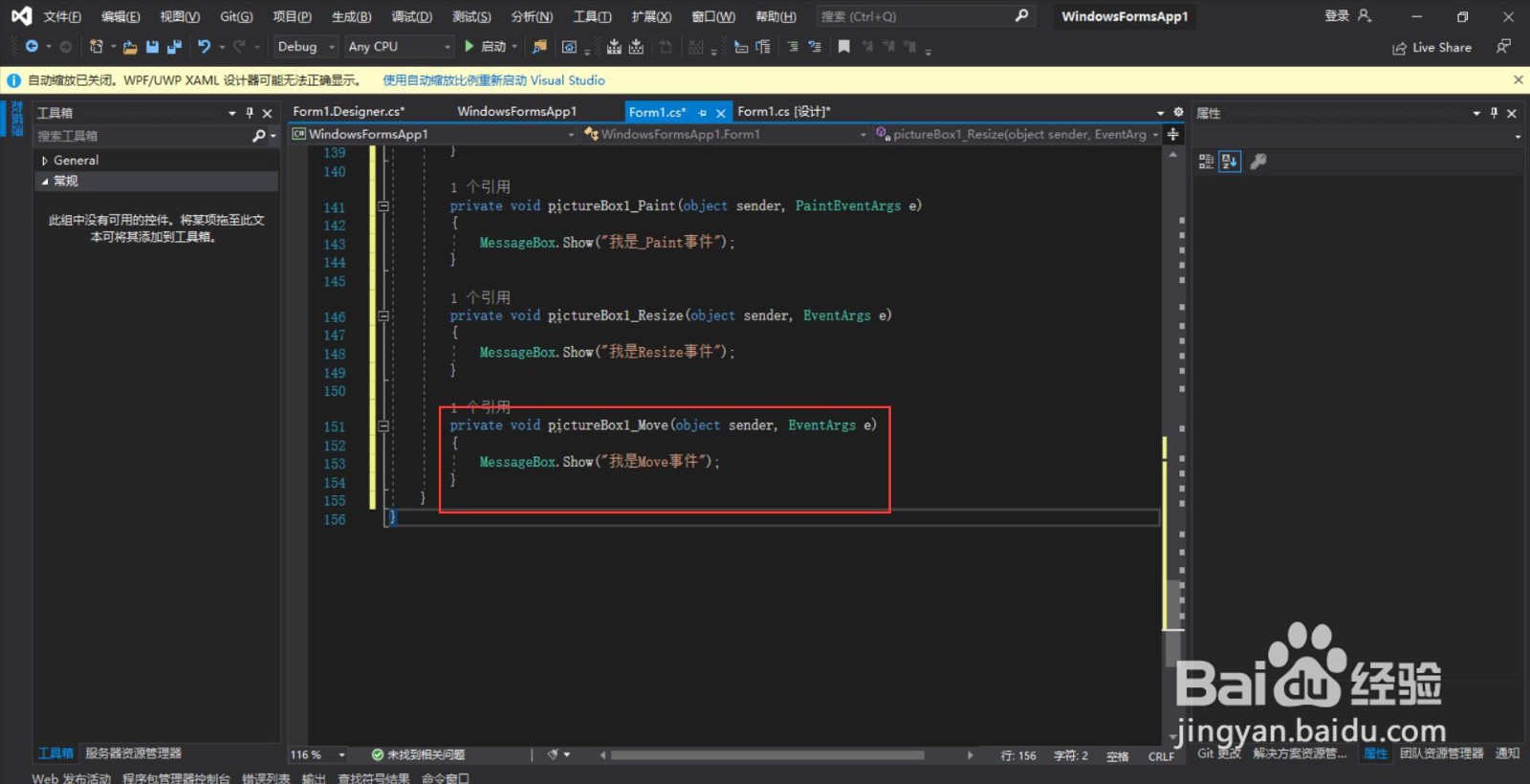This screenshot has height=784, width=1530.
Task: Click the 登录 sign-in button
Action: 1337,15
